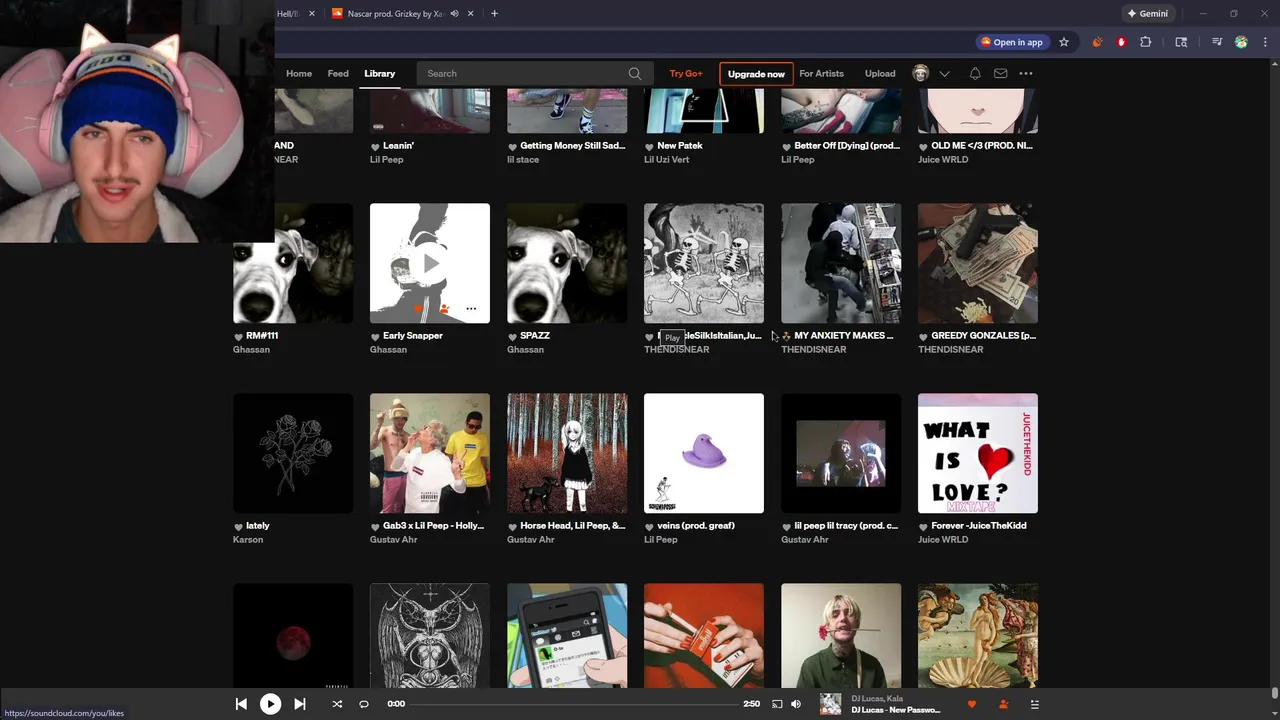Toggle like heart beside veins (prod. greaf)

click(649, 526)
